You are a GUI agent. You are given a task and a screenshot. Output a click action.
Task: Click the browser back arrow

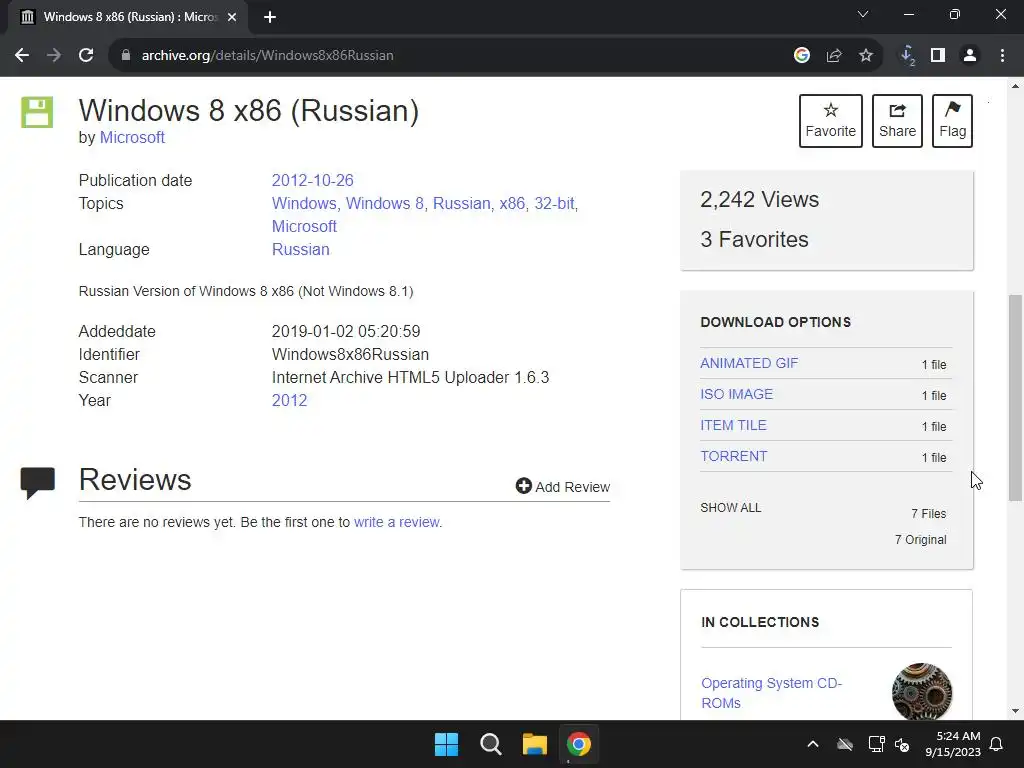(22, 56)
